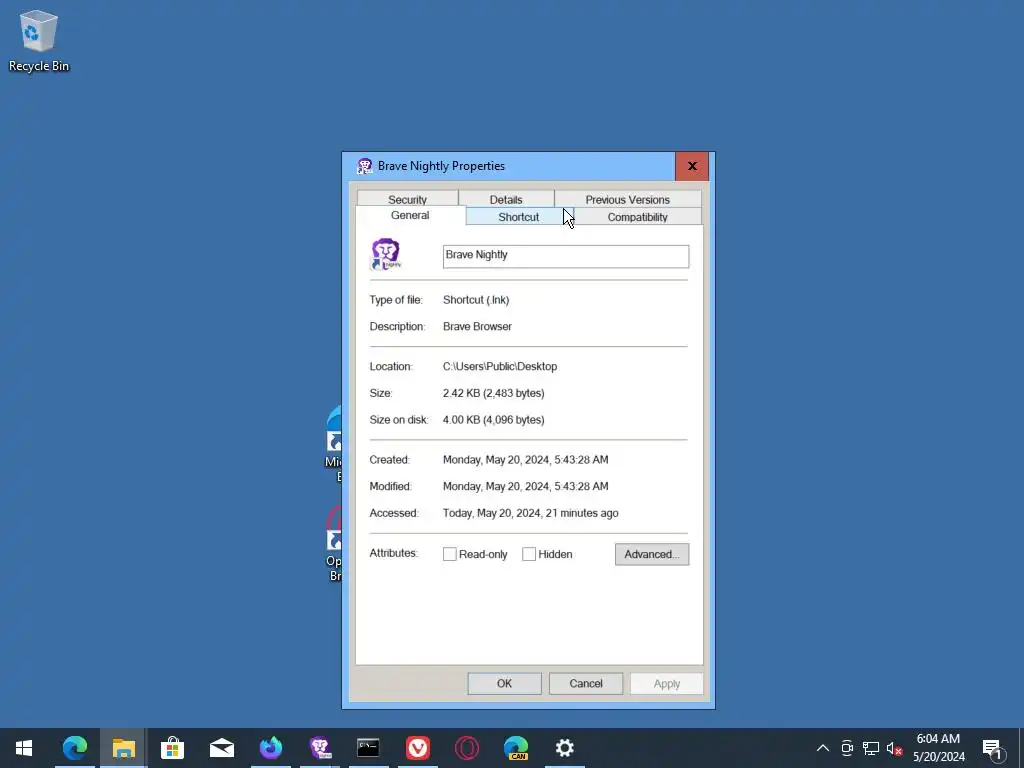Click the 'Shortcut (.lnk)' file type text
Screen dimensions: 1024x768
tap(476, 300)
